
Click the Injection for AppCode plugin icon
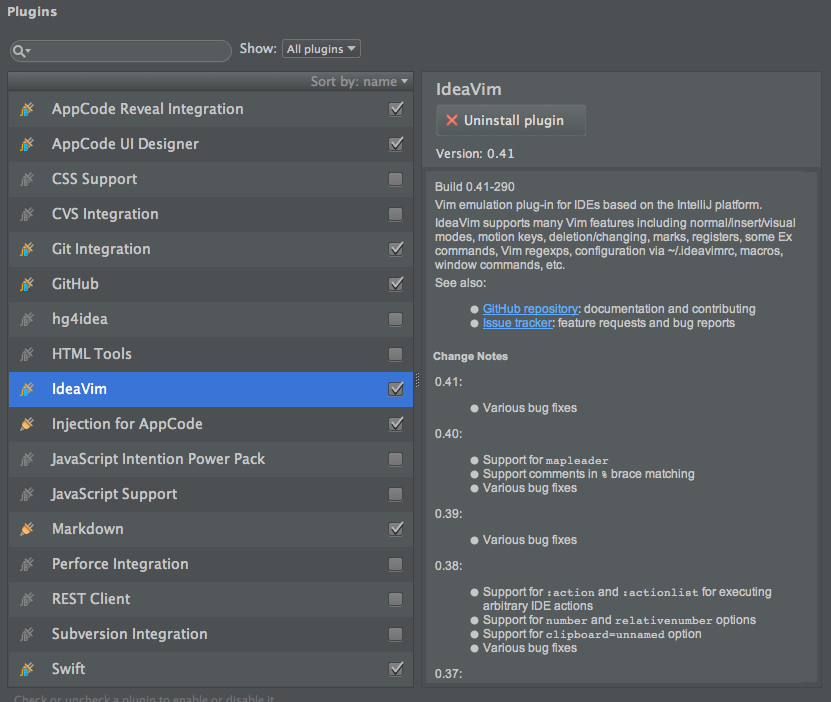(27, 424)
